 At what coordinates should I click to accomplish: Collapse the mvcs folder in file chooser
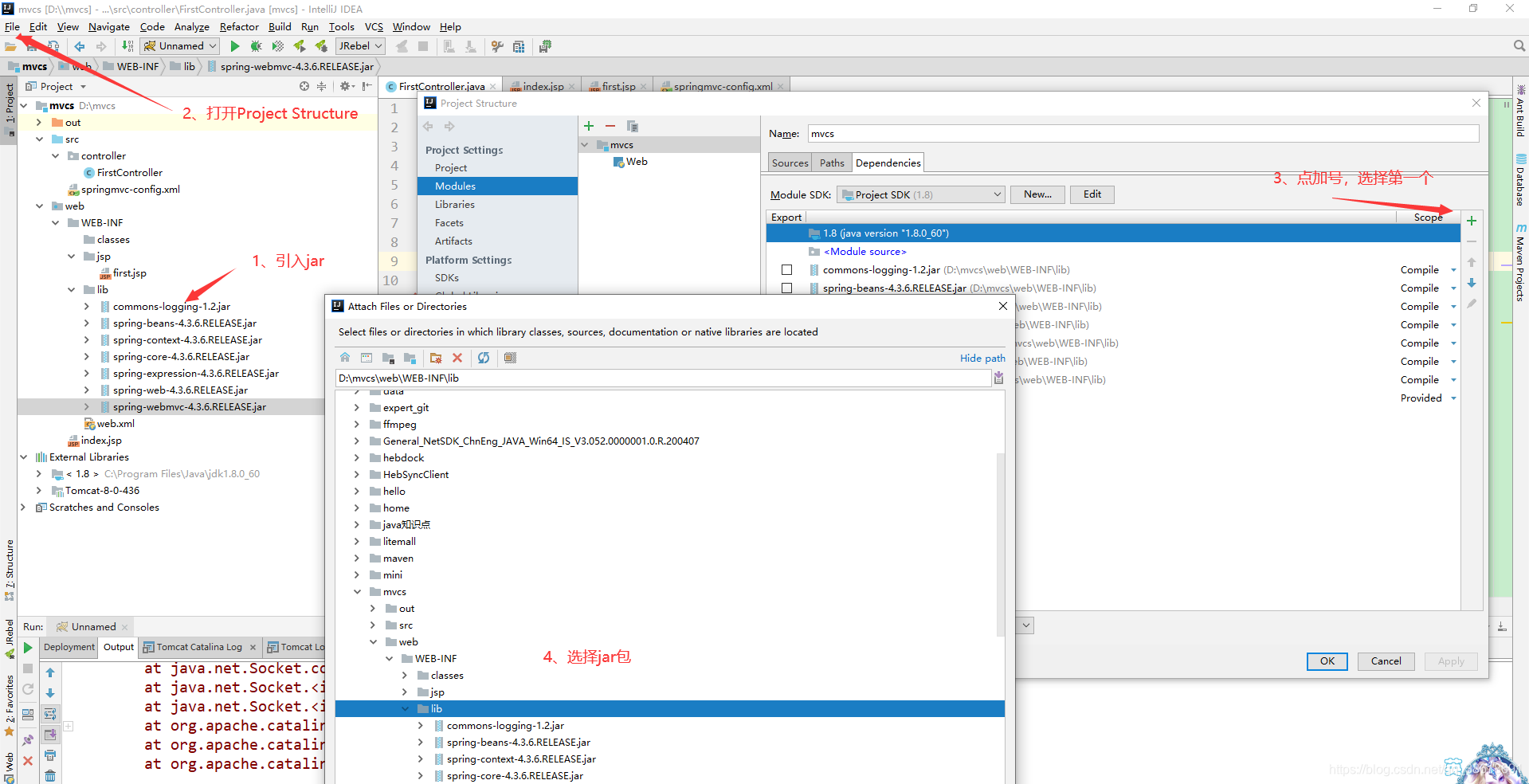pyautogui.click(x=356, y=592)
